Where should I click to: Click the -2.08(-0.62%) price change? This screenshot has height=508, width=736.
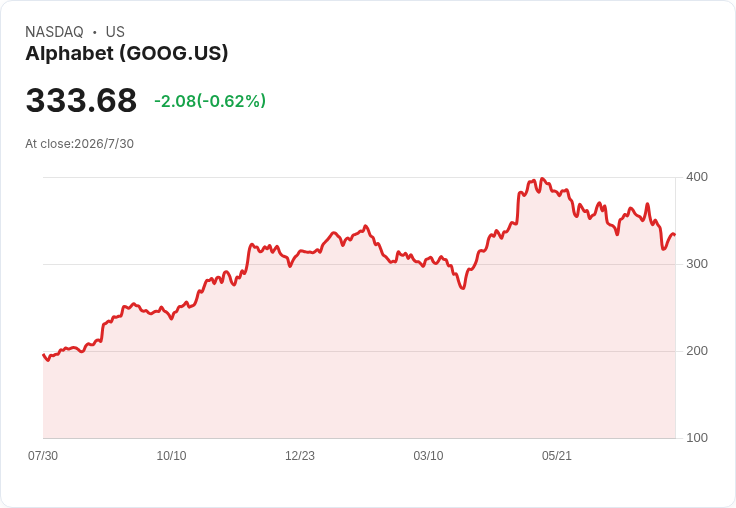click(x=210, y=101)
